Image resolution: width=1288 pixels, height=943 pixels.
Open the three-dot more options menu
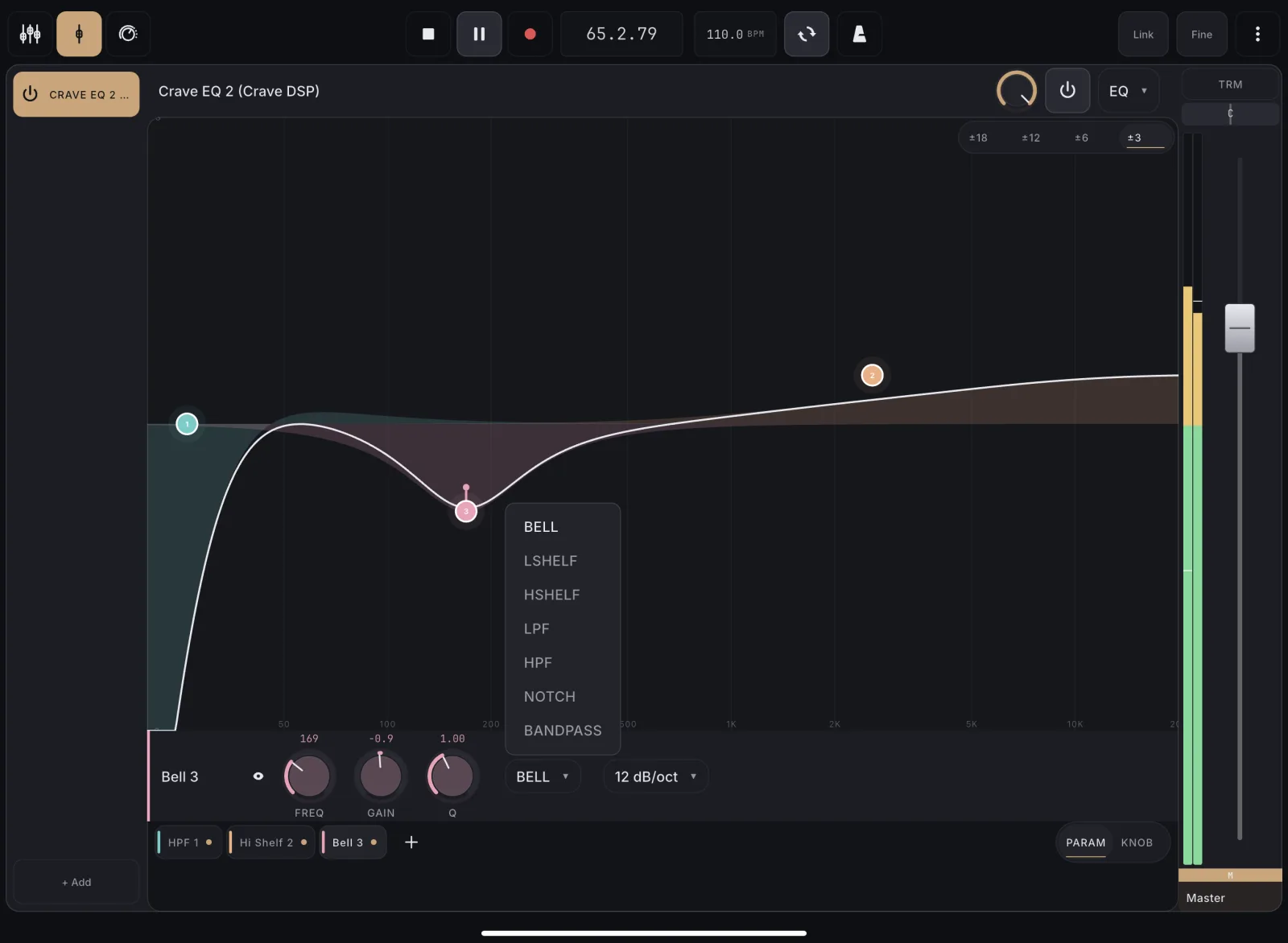pyautogui.click(x=1257, y=34)
